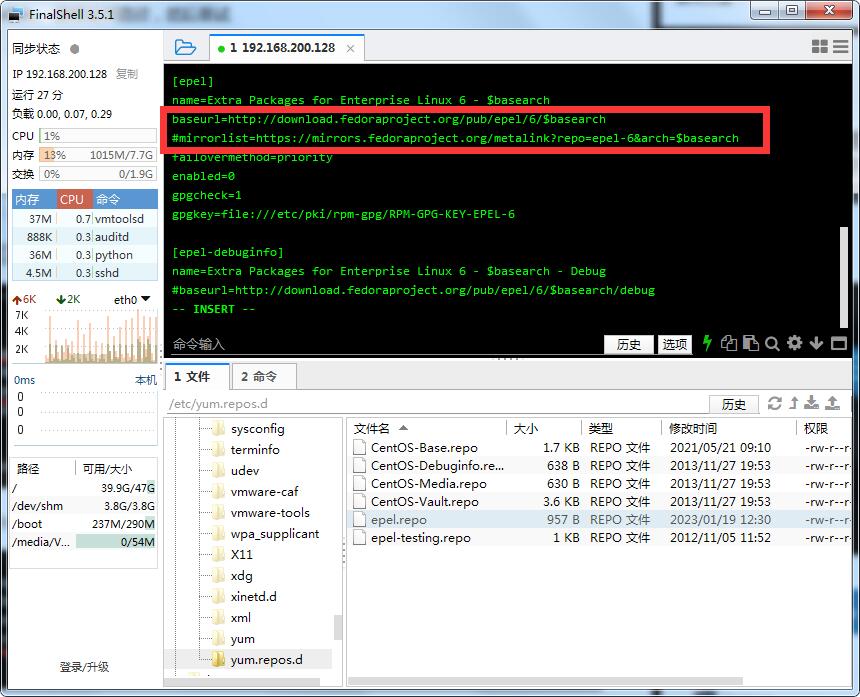Select the xinetd.d folder

click(253, 596)
